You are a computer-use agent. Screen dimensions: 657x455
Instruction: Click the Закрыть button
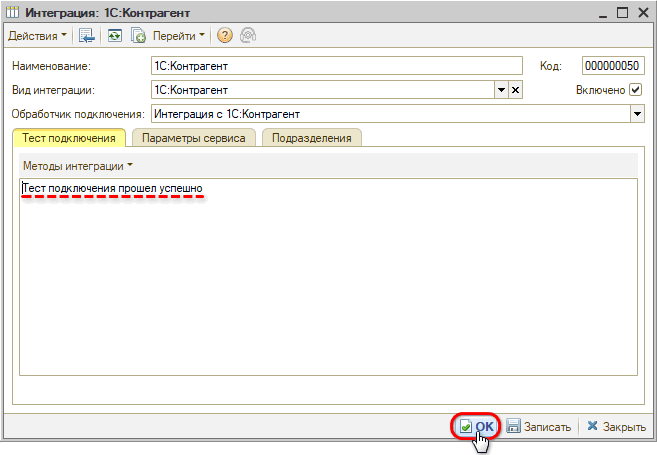click(x=616, y=426)
